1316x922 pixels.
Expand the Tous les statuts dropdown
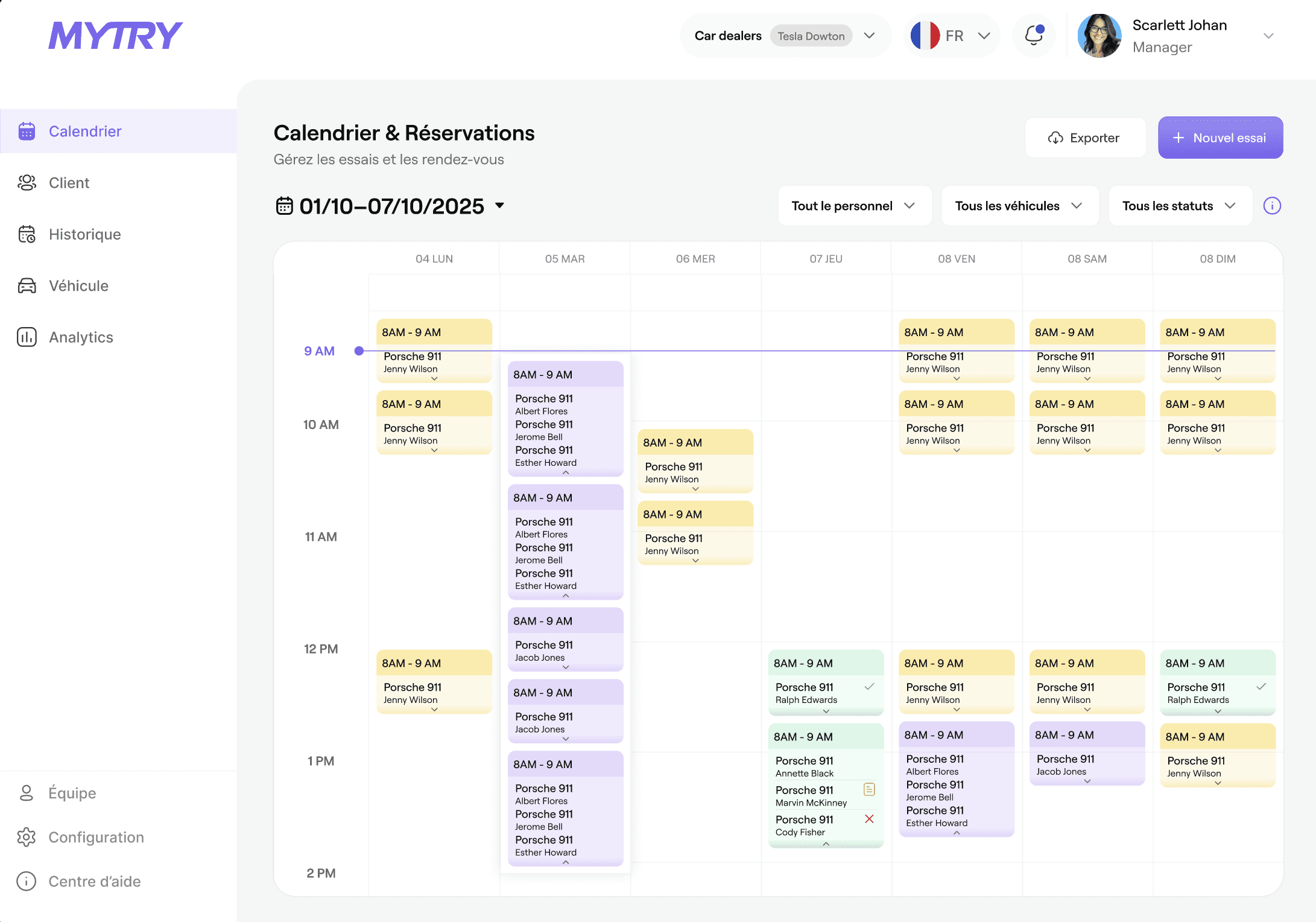1180,206
